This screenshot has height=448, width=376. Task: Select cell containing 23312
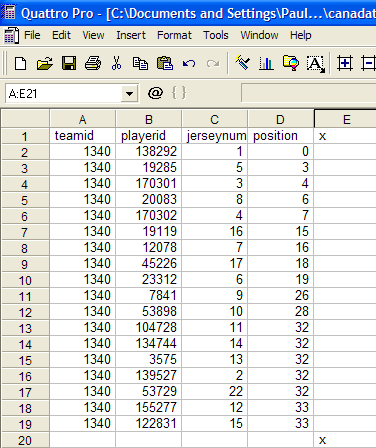click(149, 280)
